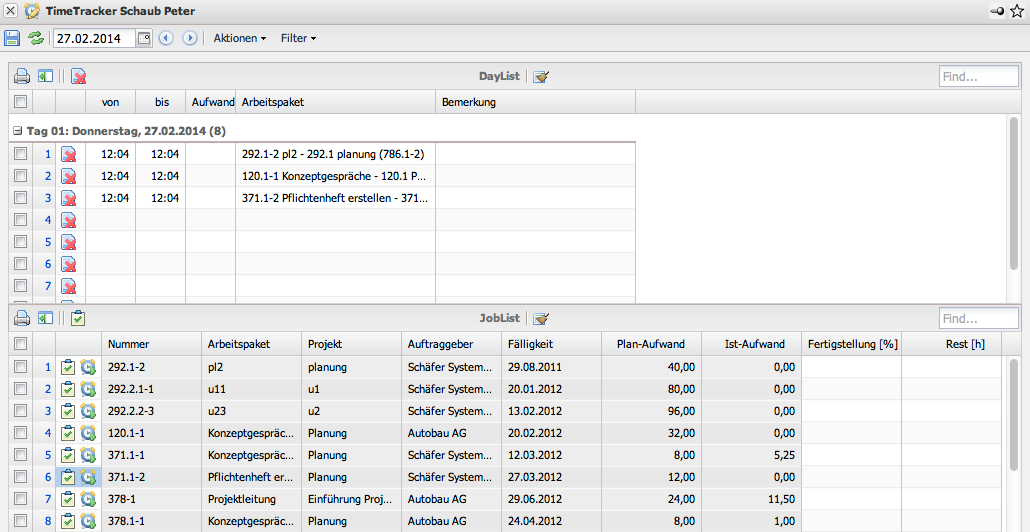This screenshot has width=1030, height=532.
Task: Open the Aktionen dropdown menu
Action: 240,38
